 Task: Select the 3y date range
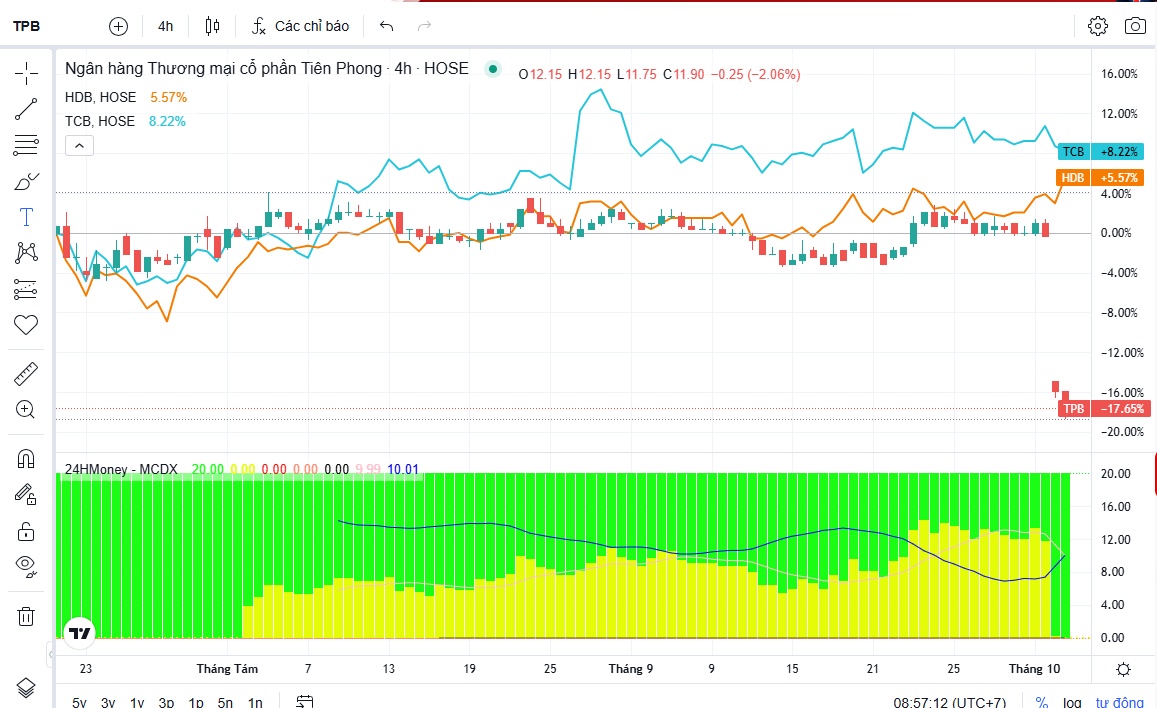[108, 702]
